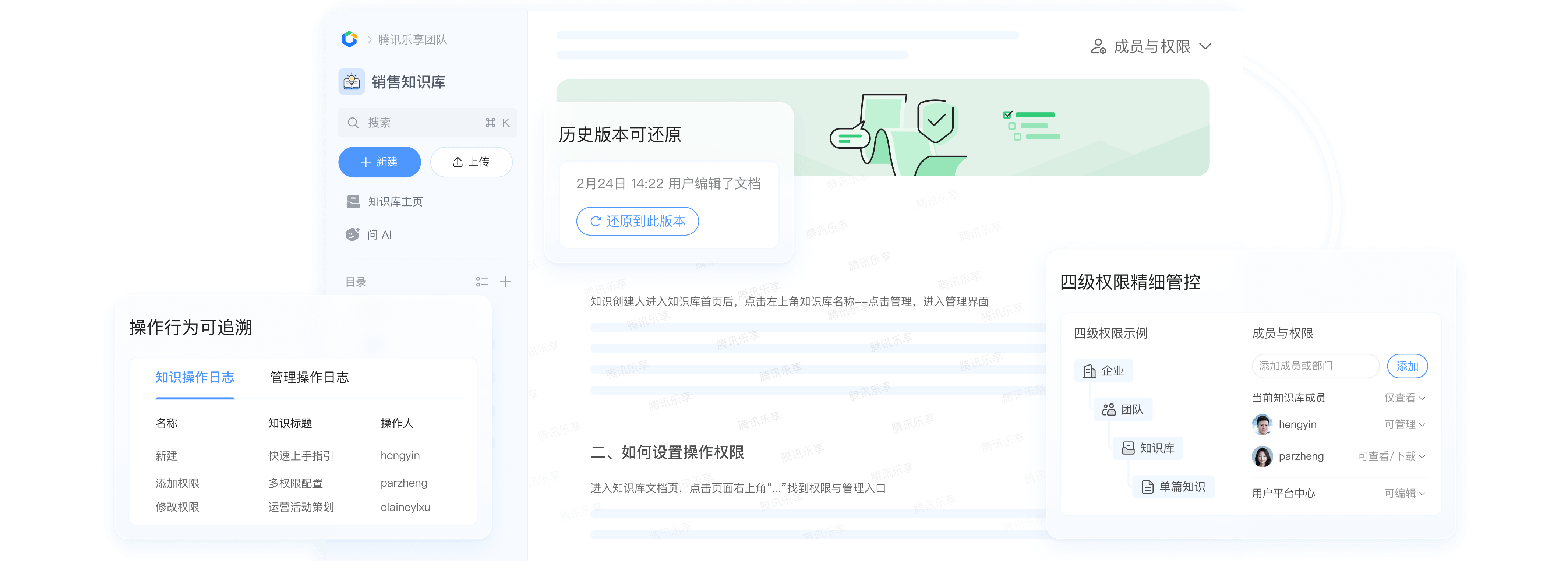Switch to the 管理操作日志 tab

309,377
